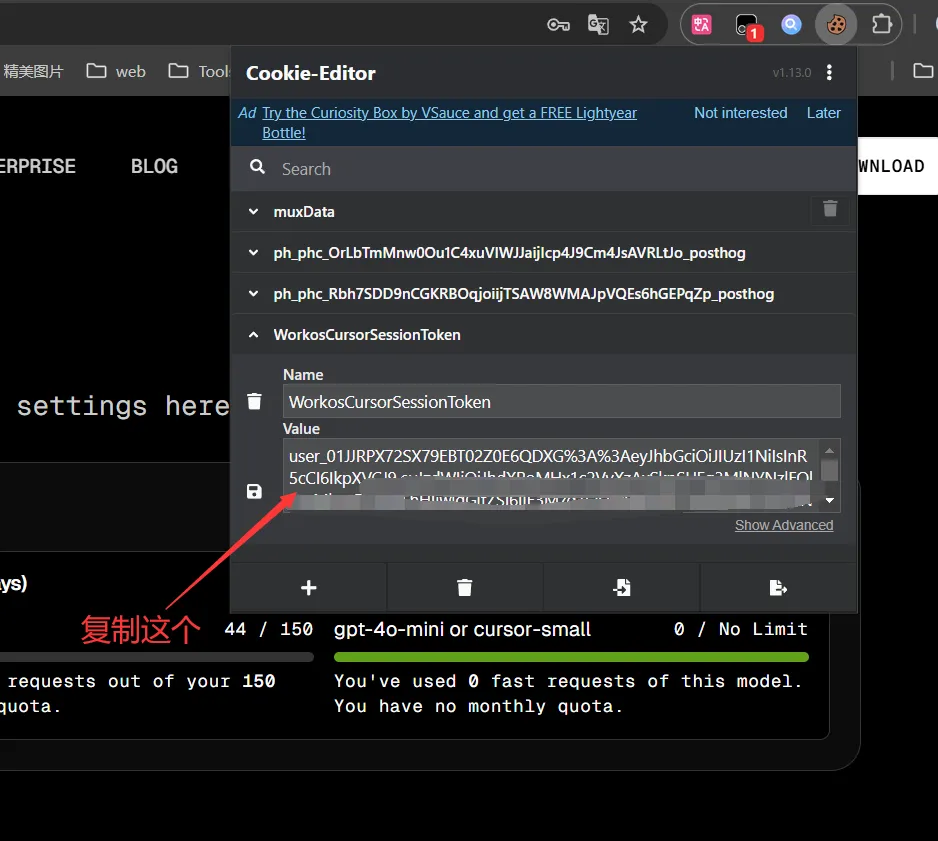Bookmark this page with the star icon
Screen dimensions: 938x841
(638, 25)
